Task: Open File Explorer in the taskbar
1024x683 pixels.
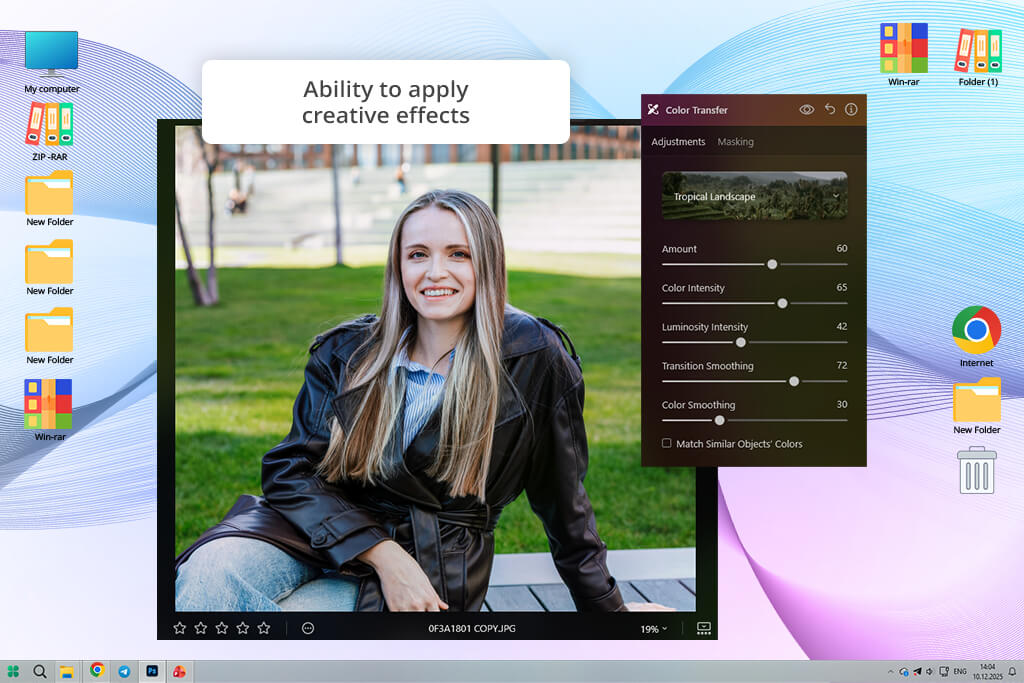Action: tap(67, 671)
